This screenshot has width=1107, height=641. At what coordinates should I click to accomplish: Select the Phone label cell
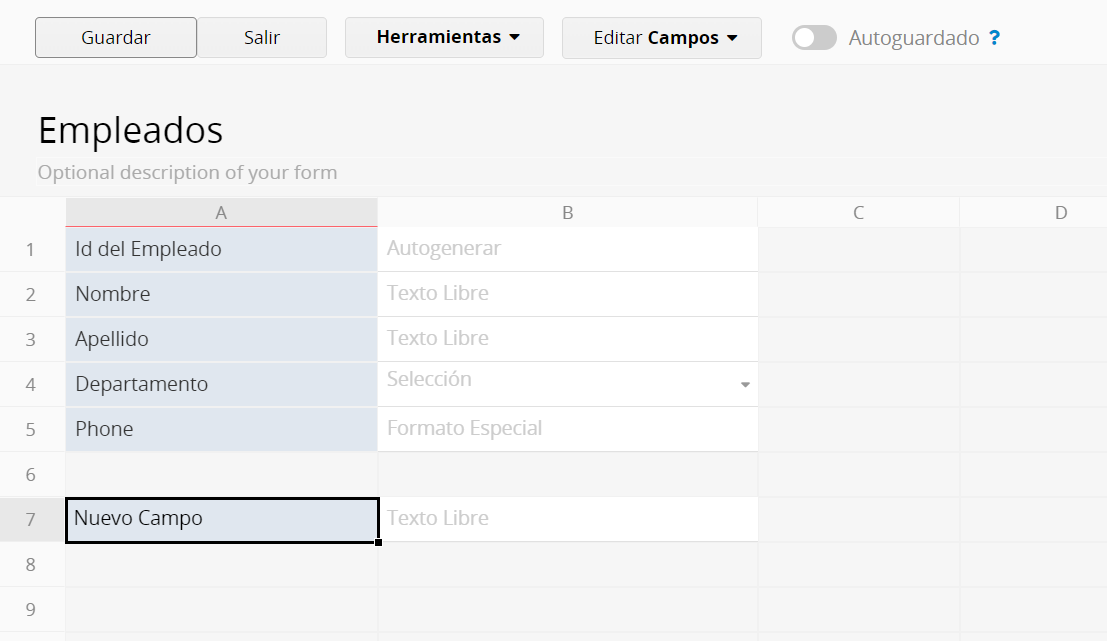pos(222,429)
